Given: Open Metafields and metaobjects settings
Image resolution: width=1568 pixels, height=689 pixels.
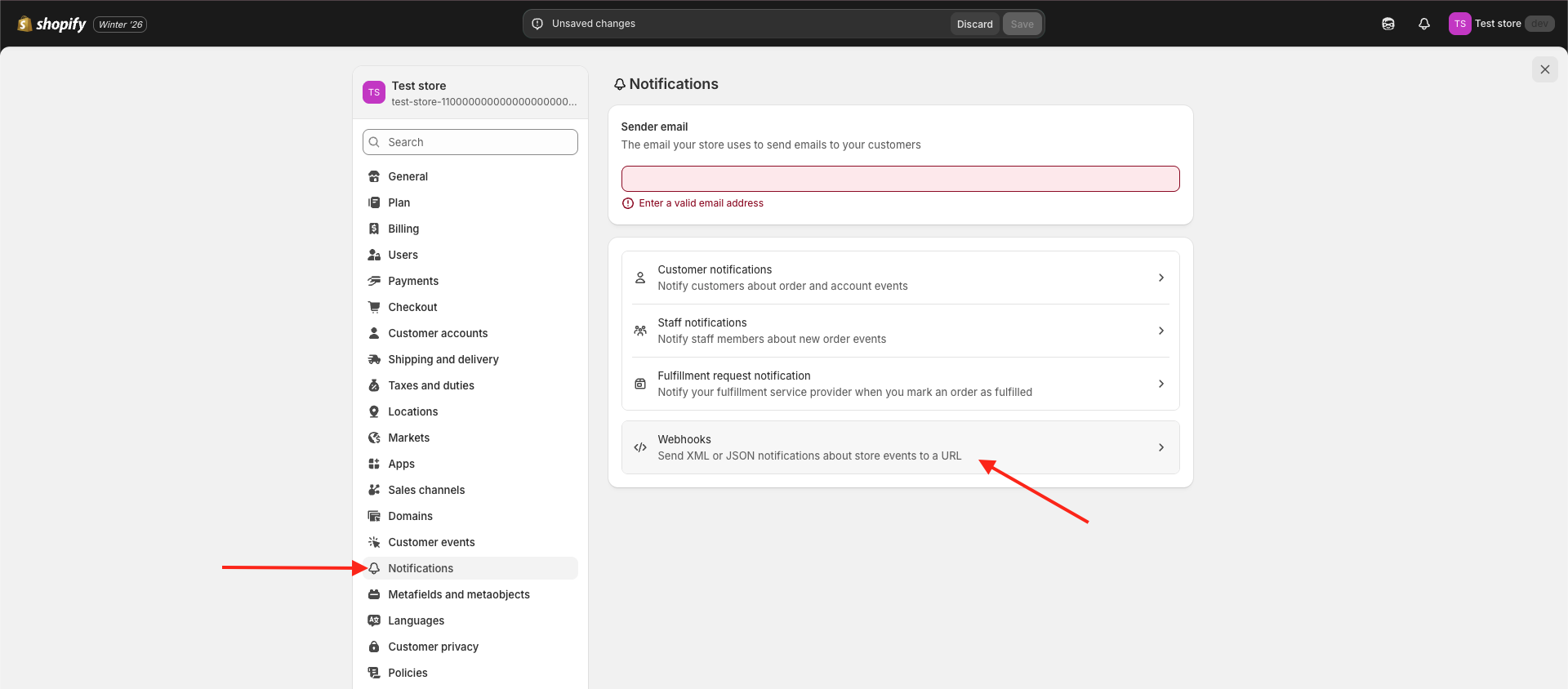Looking at the screenshot, I should (x=458, y=594).
